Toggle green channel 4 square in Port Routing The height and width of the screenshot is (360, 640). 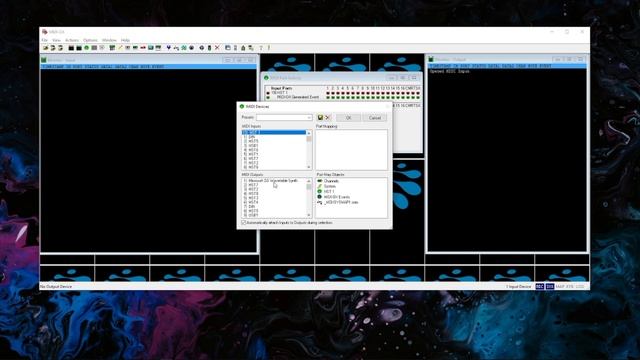coord(343,98)
